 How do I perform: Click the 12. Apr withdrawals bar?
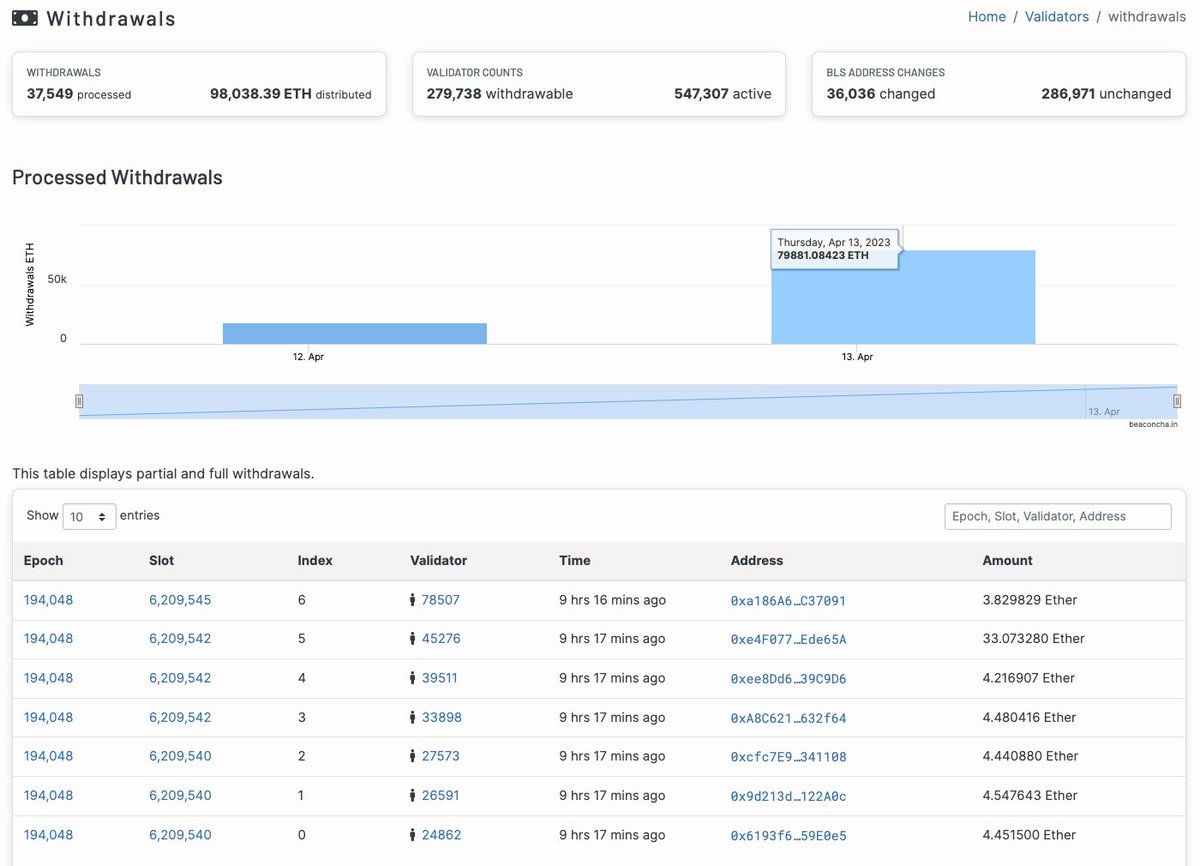355,333
